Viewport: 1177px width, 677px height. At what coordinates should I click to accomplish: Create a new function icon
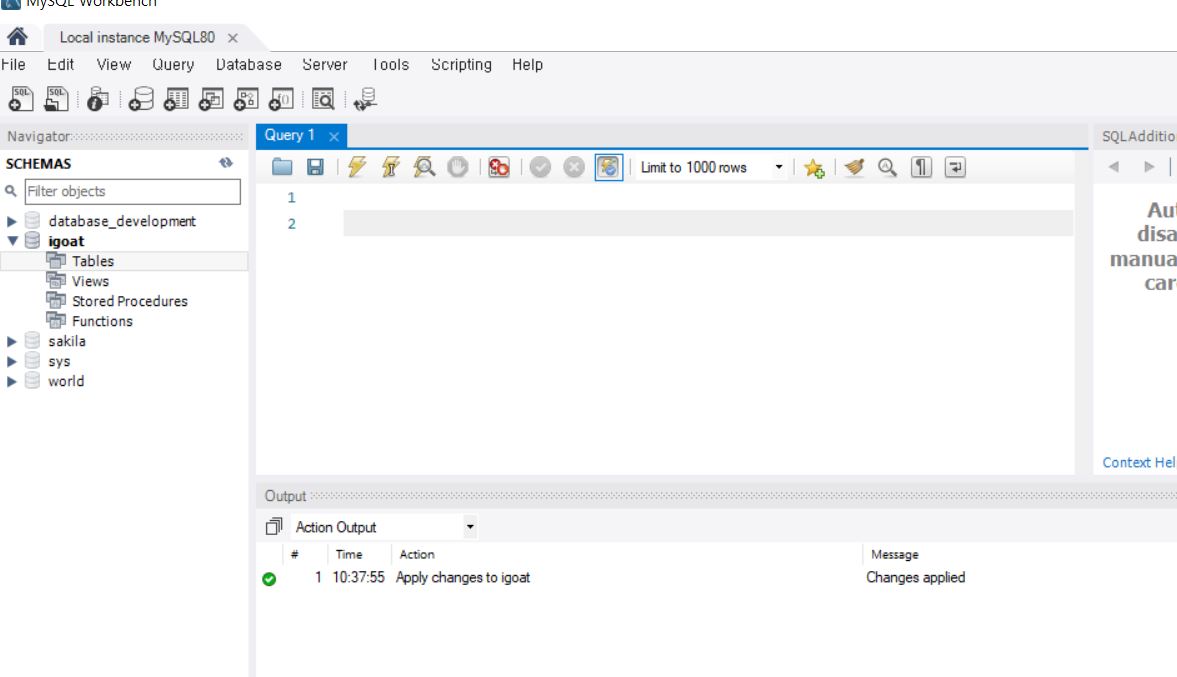tap(281, 99)
